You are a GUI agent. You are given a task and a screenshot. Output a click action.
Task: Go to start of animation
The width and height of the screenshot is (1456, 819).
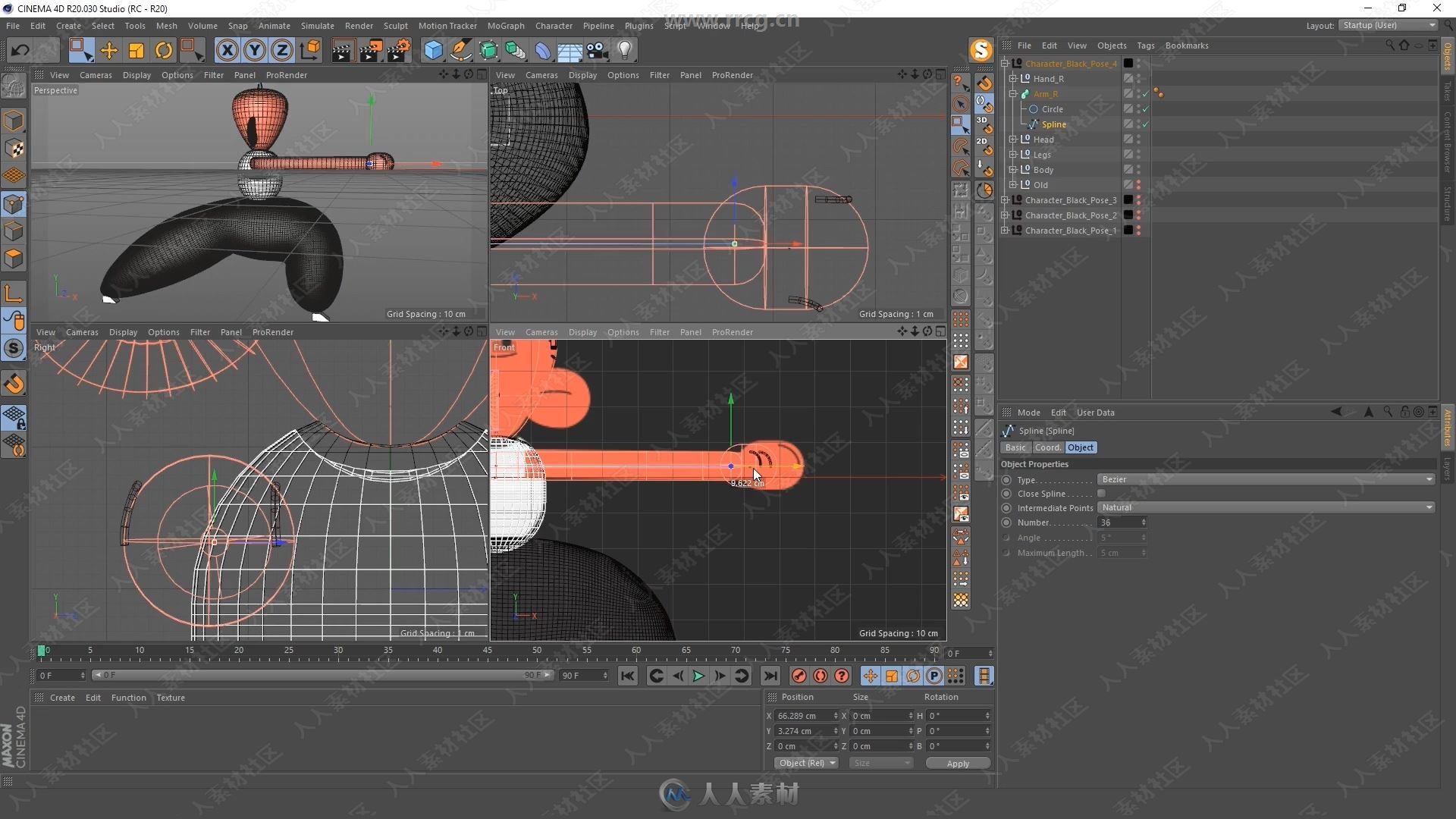pyautogui.click(x=627, y=676)
